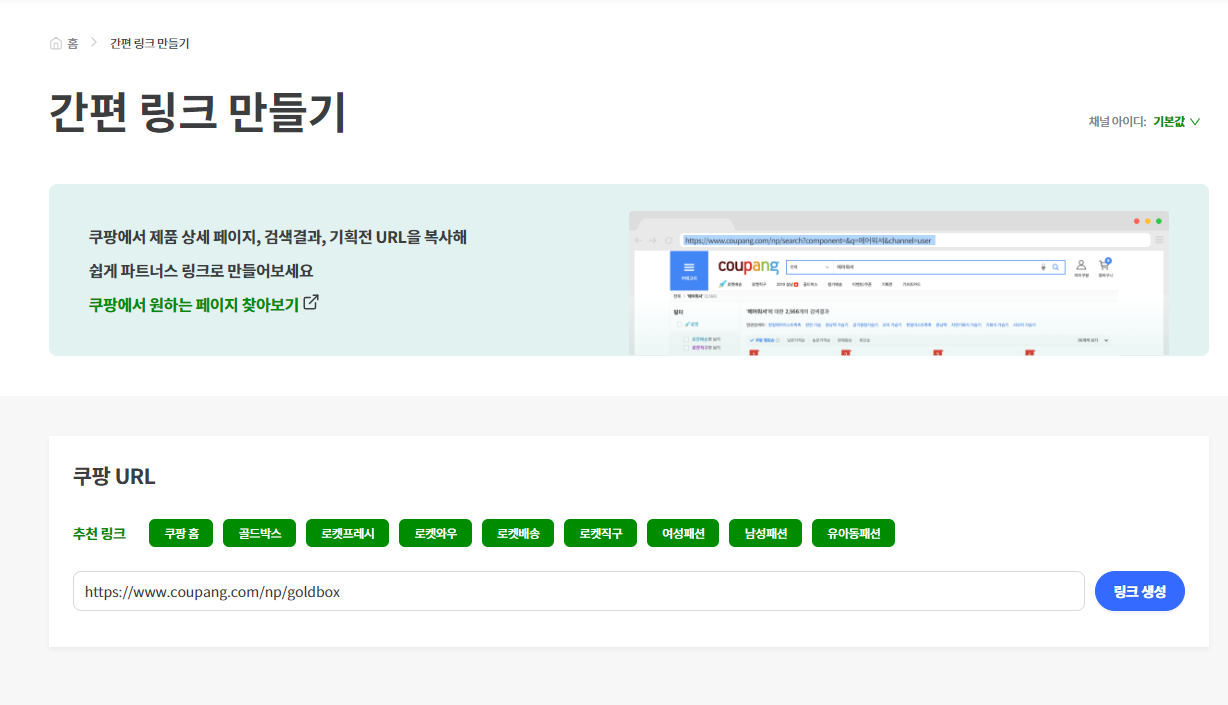Click the external link icon beside 찾아보기
This screenshot has width=1228, height=705.
point(311,302)
